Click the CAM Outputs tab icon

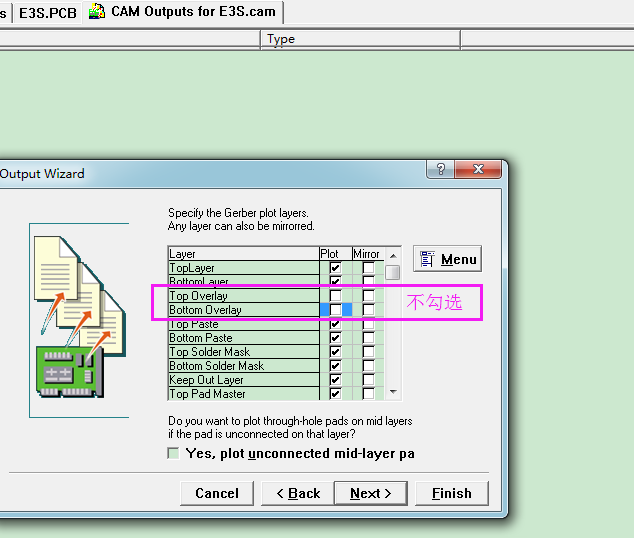click(97, 12)
